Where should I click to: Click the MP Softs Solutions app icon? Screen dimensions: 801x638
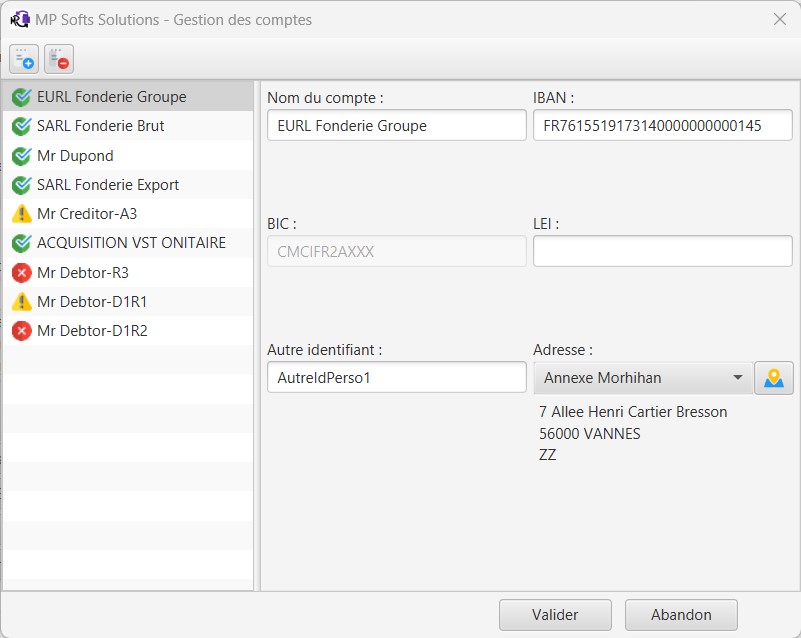(20, 19)
